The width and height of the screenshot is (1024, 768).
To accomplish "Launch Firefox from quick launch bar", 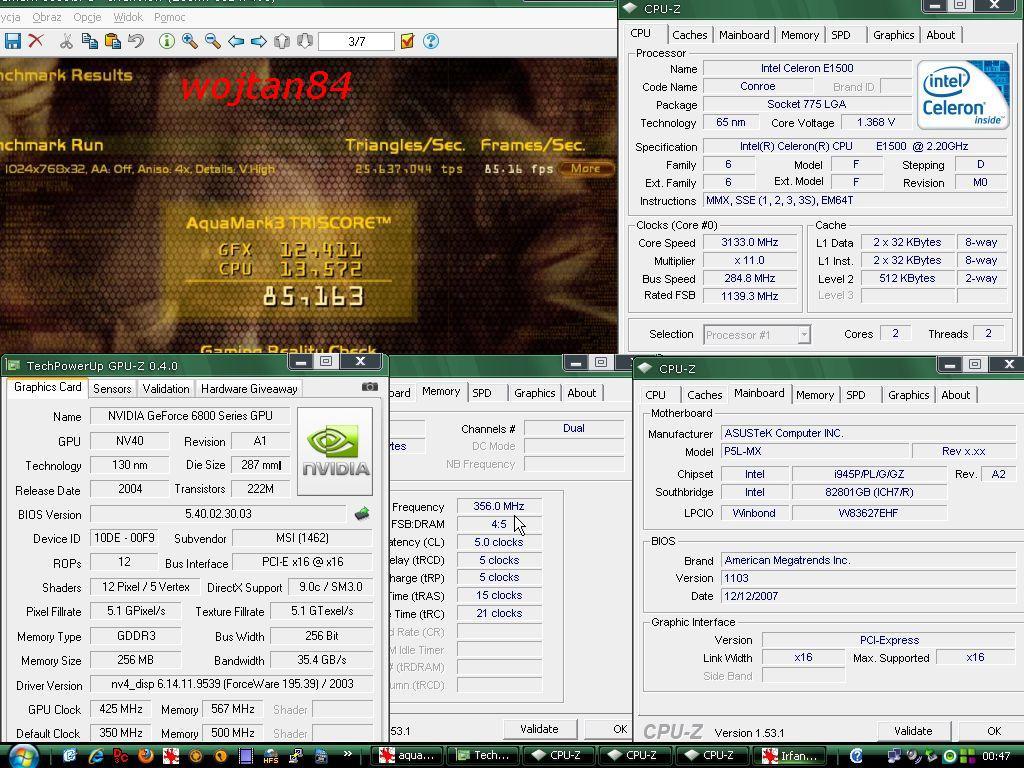I will pyautogui.click(x=145, y=756).
